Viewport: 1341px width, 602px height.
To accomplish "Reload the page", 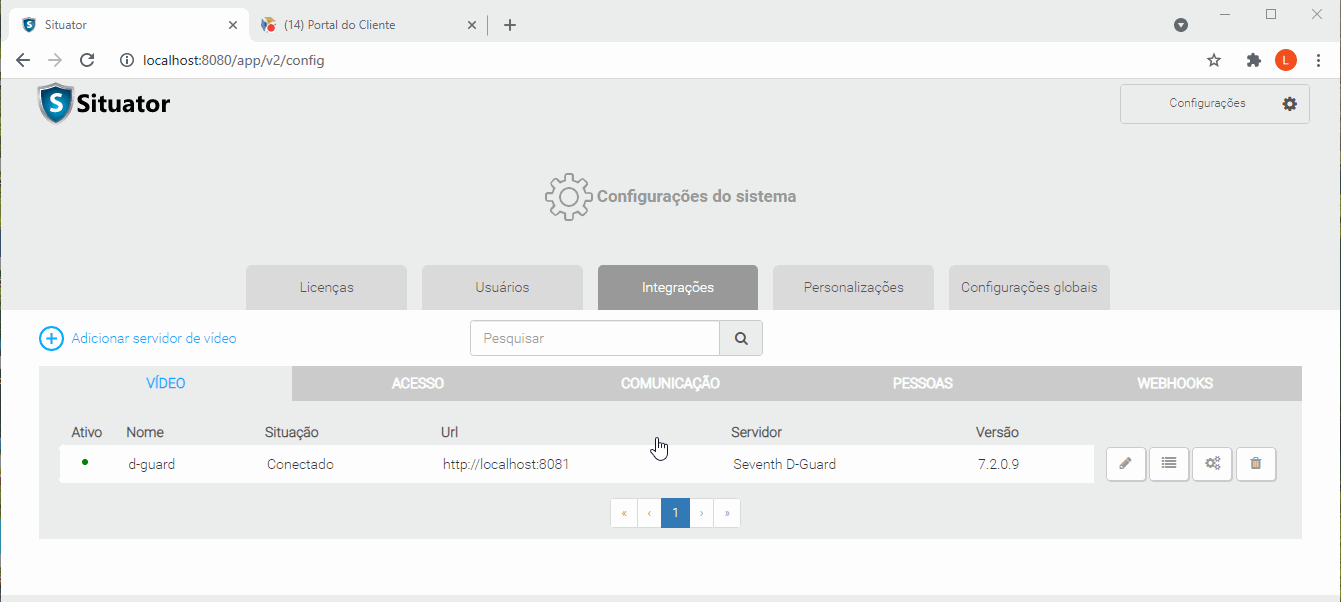I will [x=87, y=60].
